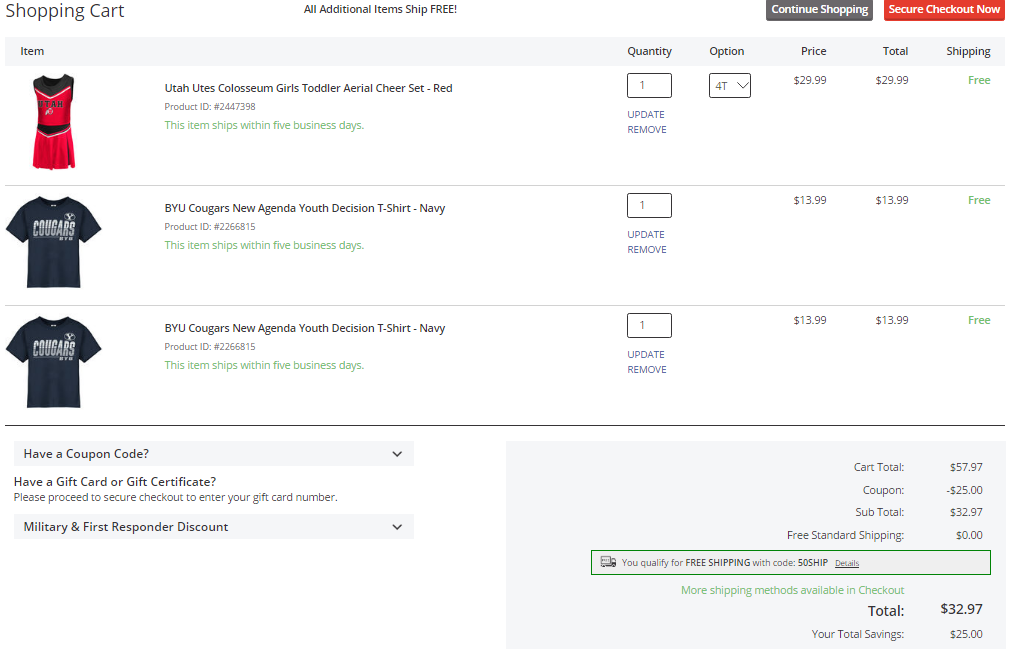Remove the second BYU Cougars T-shirt
Viewport: 1010px width, 649px height.
click(647, 370)
